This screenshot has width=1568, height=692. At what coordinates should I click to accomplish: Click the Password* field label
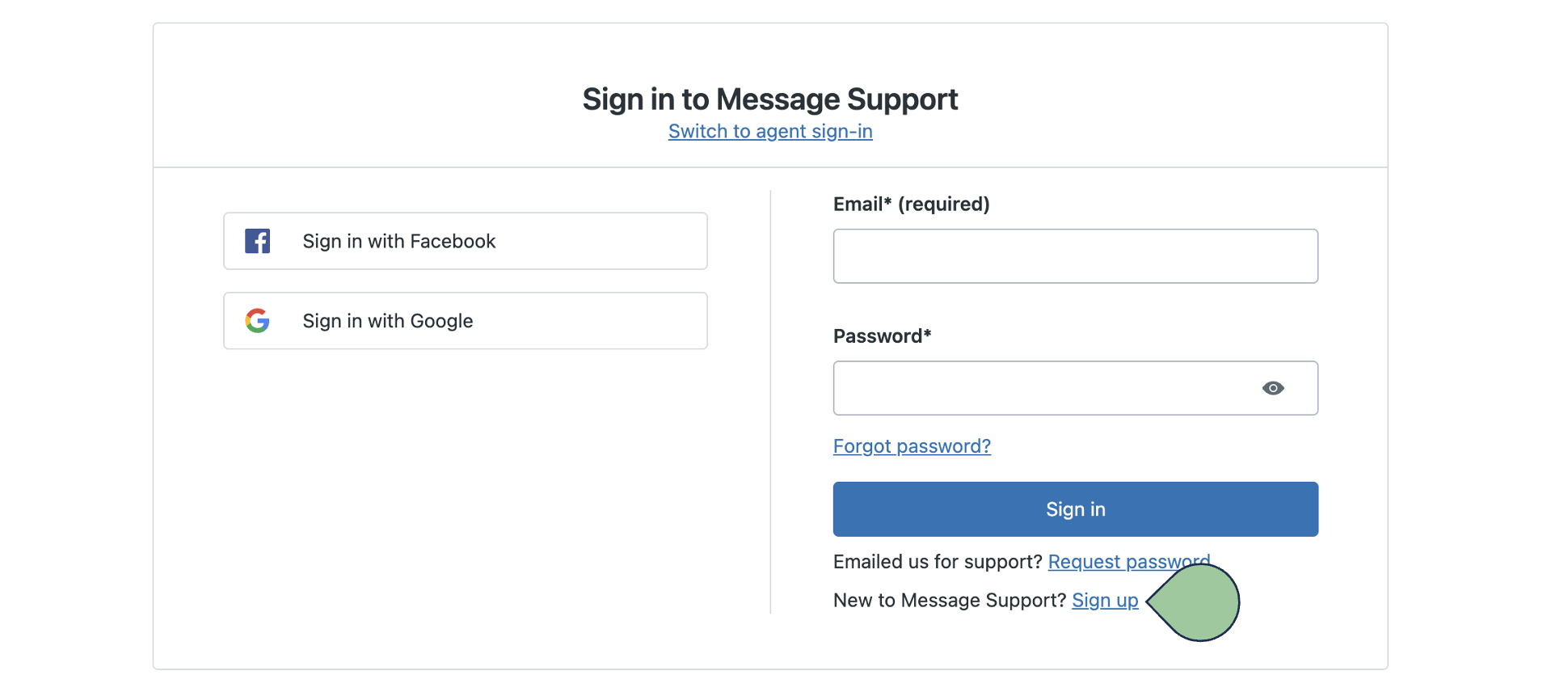click(882, 336)
